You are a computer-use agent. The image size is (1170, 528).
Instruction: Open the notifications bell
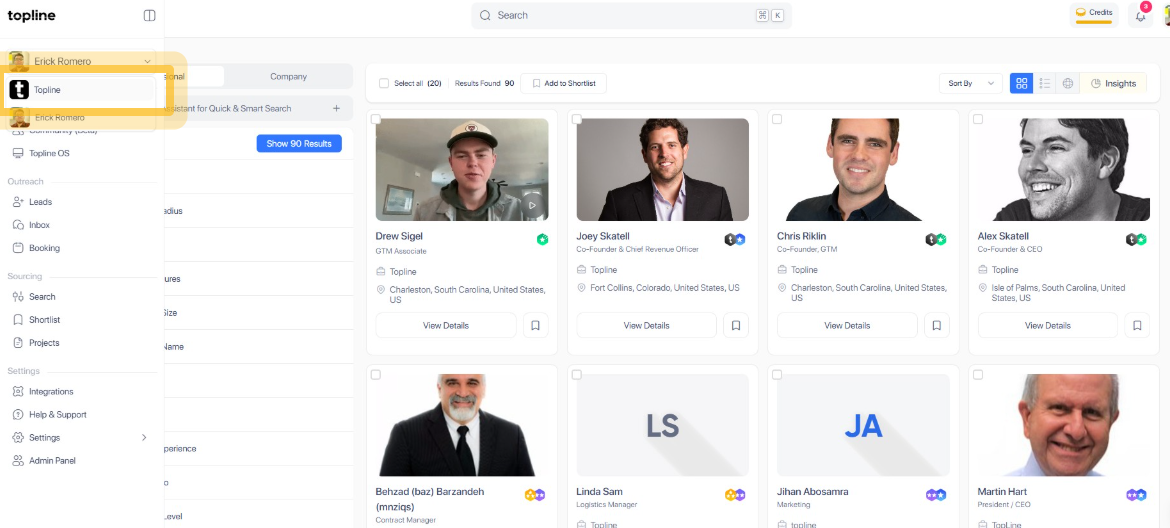[1139, 16]
